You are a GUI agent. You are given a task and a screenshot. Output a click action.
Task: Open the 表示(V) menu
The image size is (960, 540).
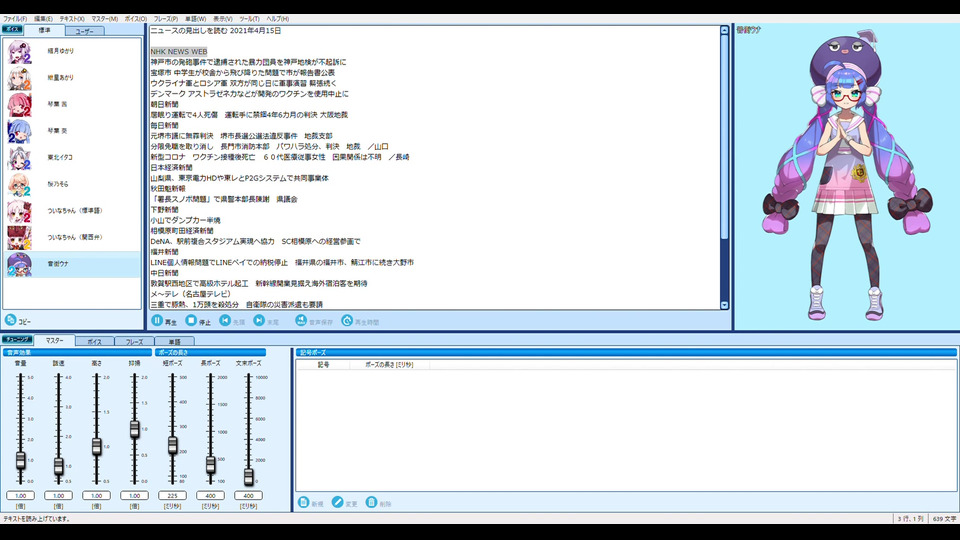222,19
